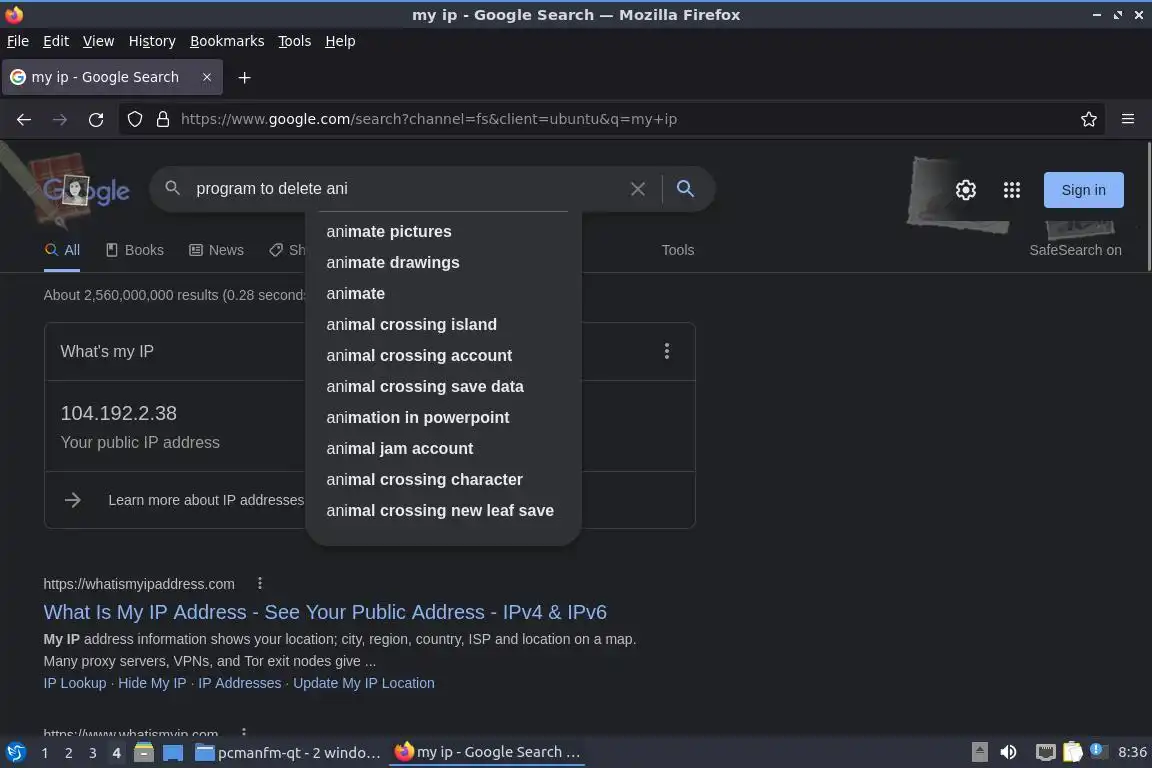The width and height of the screenshot is (1152, 768).
Task: Switch to virtual desktop 2 in taskbar
Action: pyautogui.click(x=68, y=753)
